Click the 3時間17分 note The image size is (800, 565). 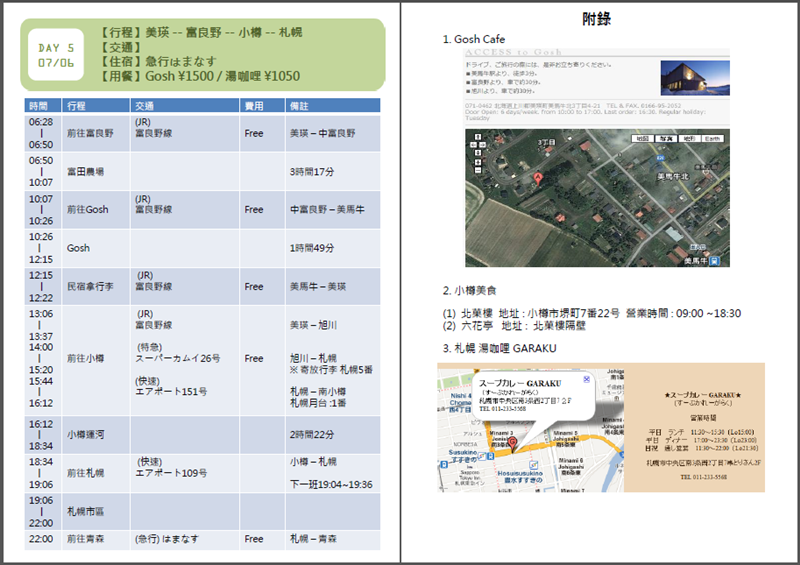click(x=312, y=171)
